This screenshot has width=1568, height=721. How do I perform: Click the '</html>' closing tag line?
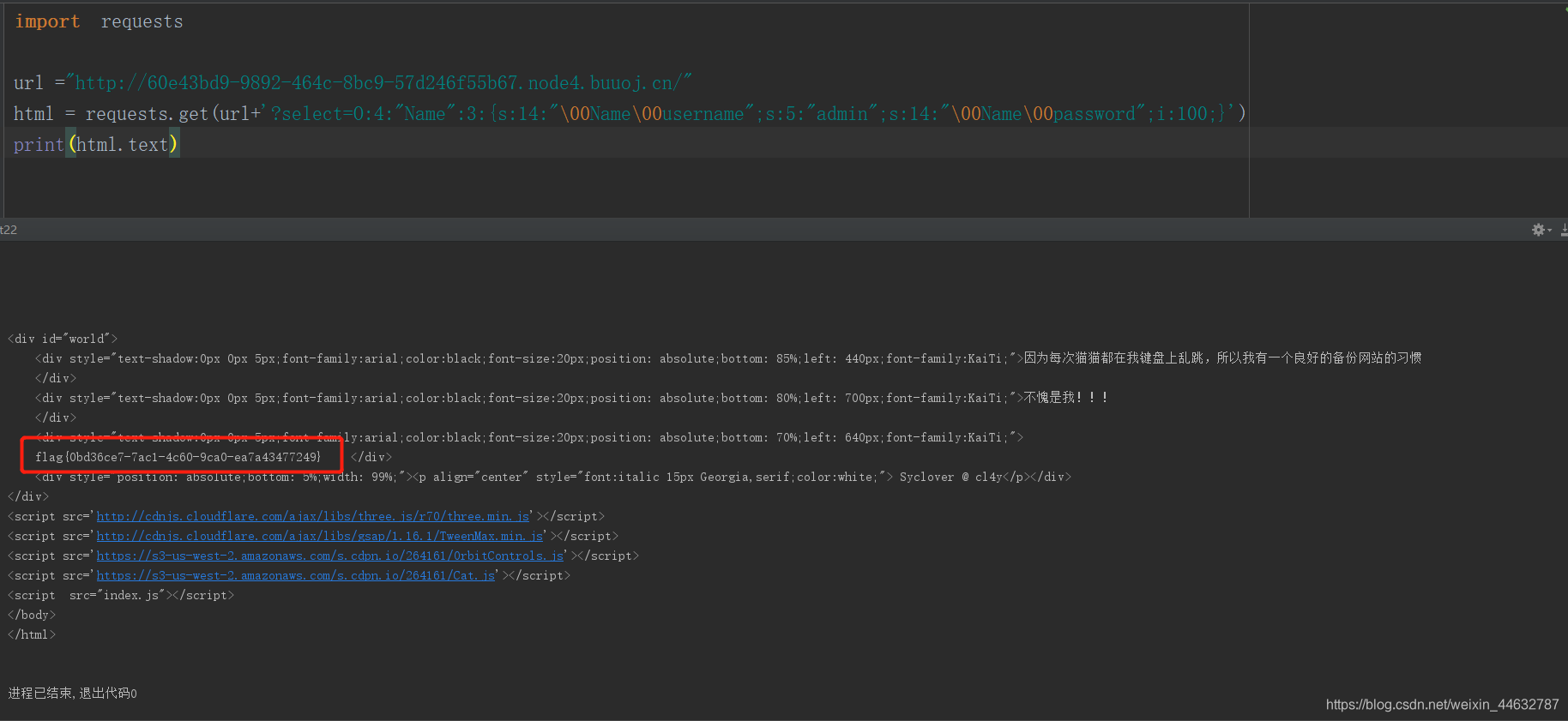(x=32, y=634)
